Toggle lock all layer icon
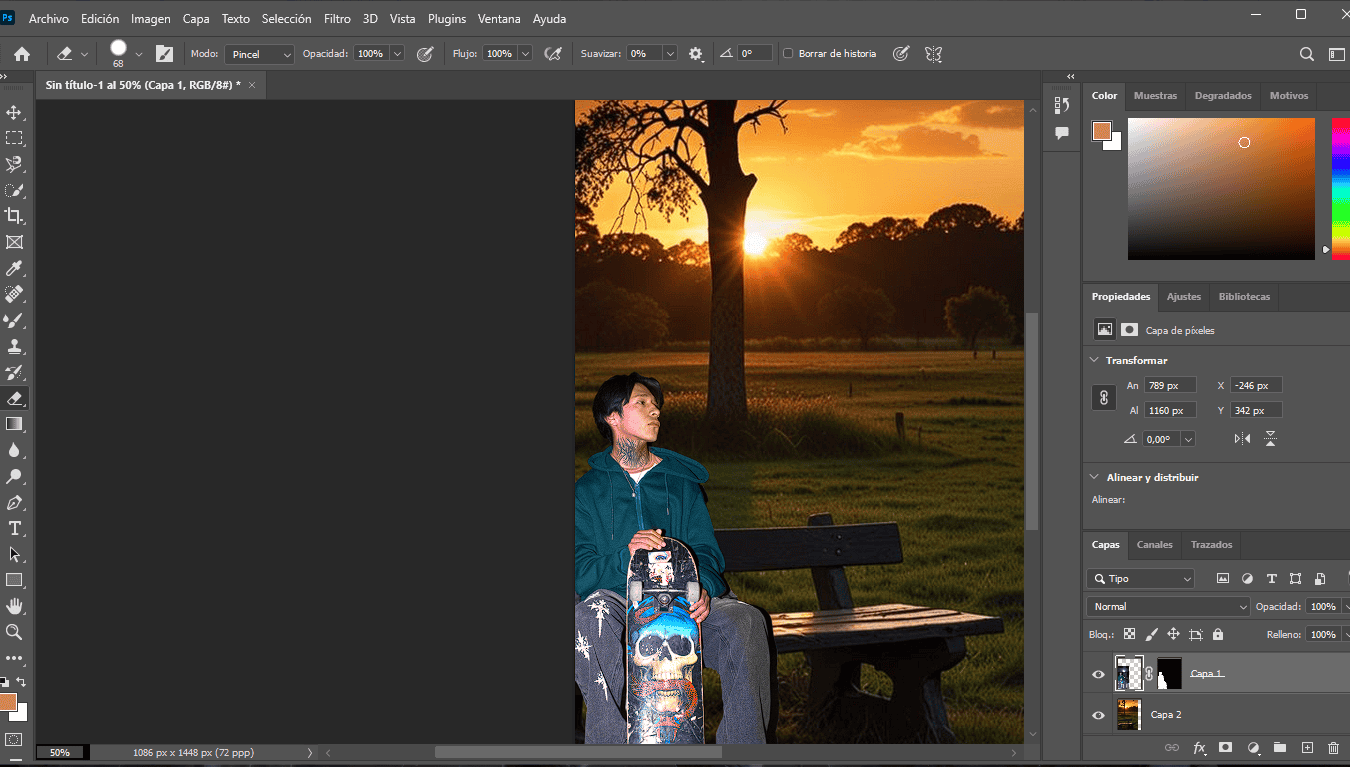 1217,634
